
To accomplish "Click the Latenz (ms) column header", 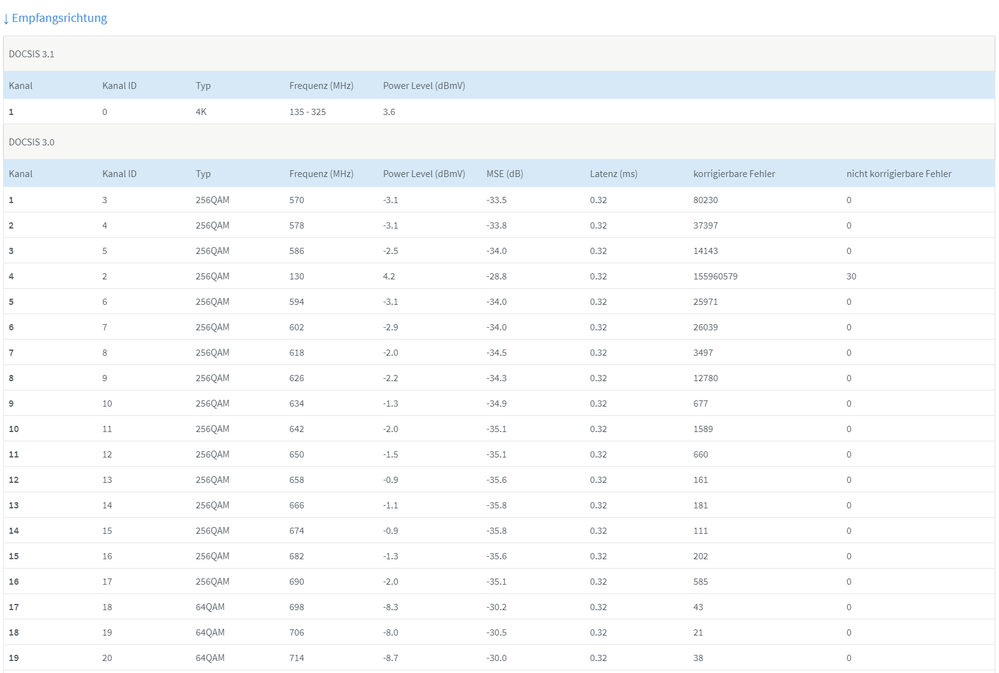I will (x=614, y=173).
